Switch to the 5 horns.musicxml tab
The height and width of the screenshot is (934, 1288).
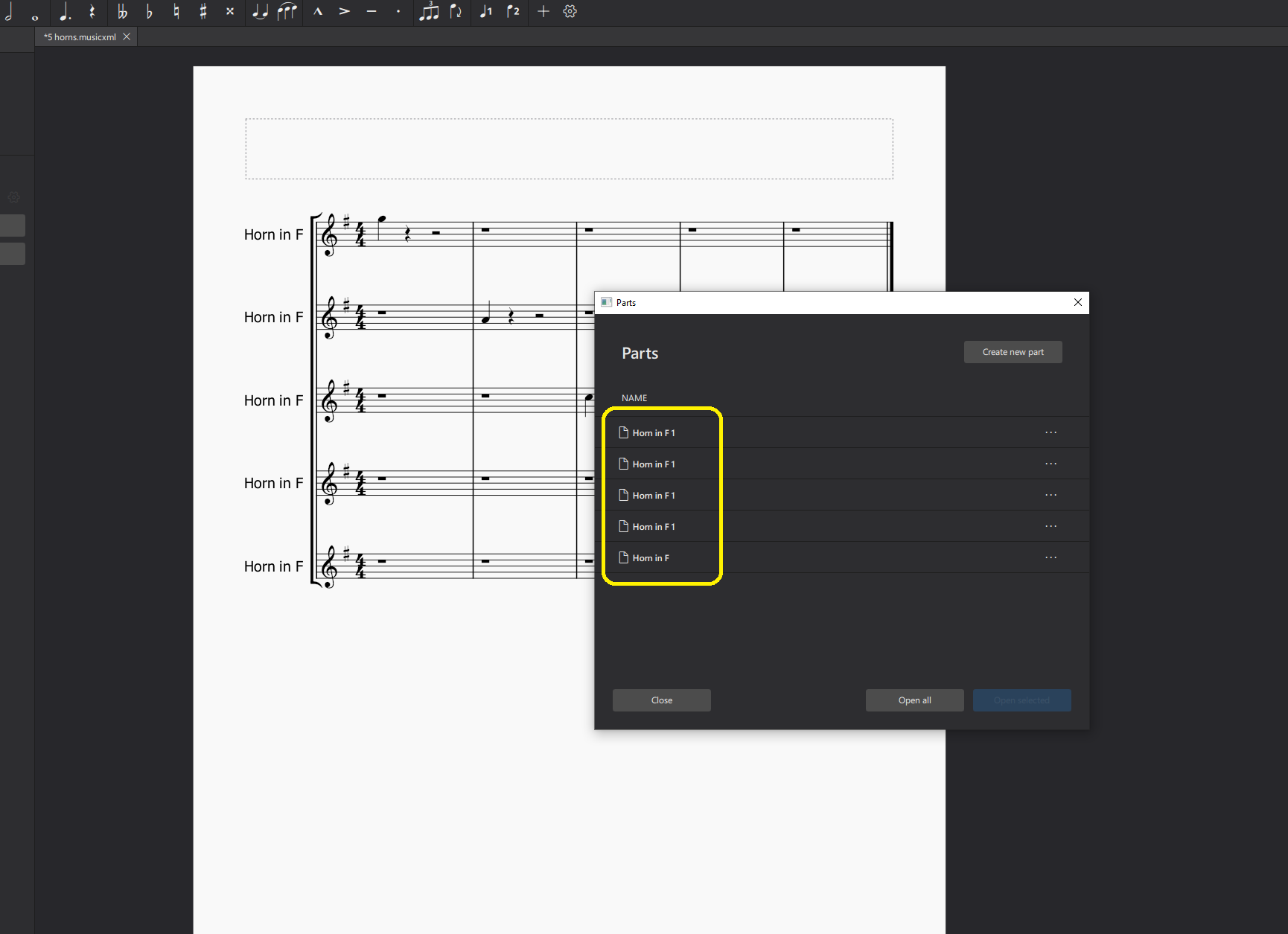pyautogui.click(x=80, y=36)
